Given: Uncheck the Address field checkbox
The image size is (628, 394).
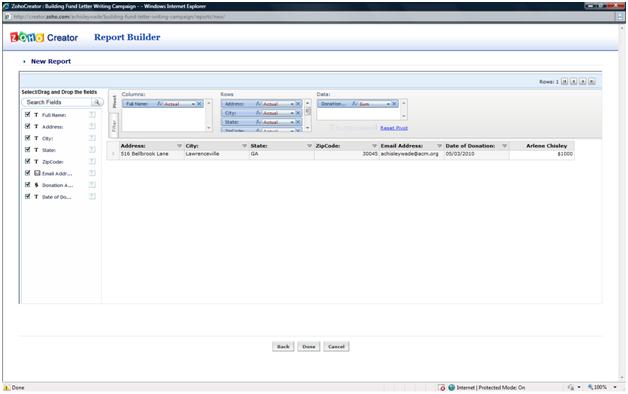Looking at the screenshot, I should point(28,126).
